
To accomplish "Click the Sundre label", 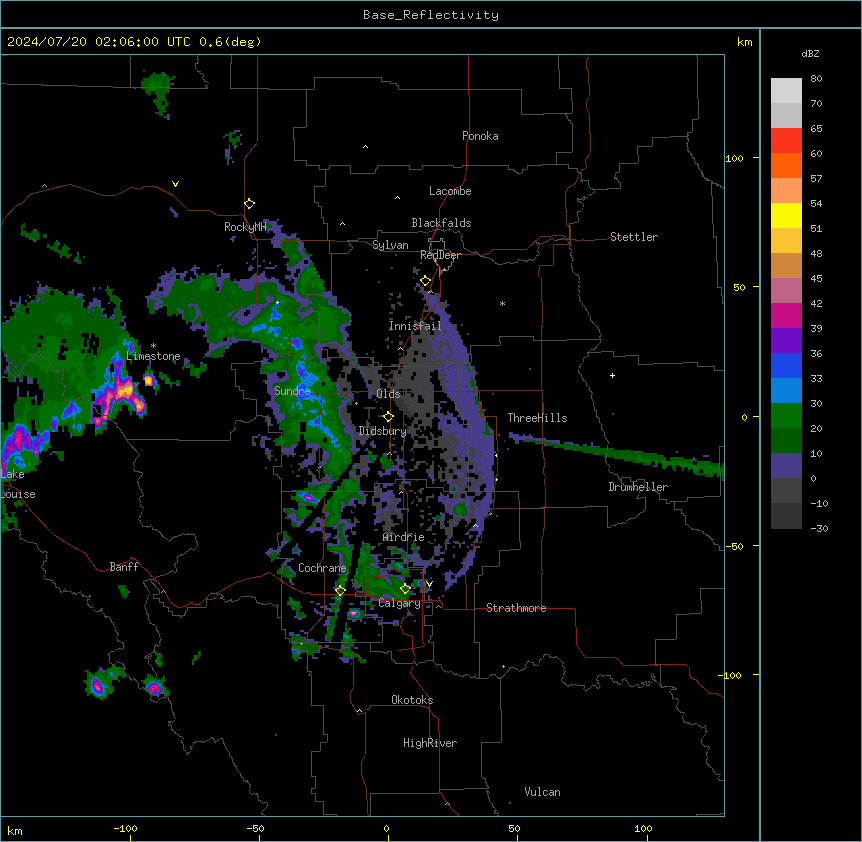I will click(x=292, y=391).
